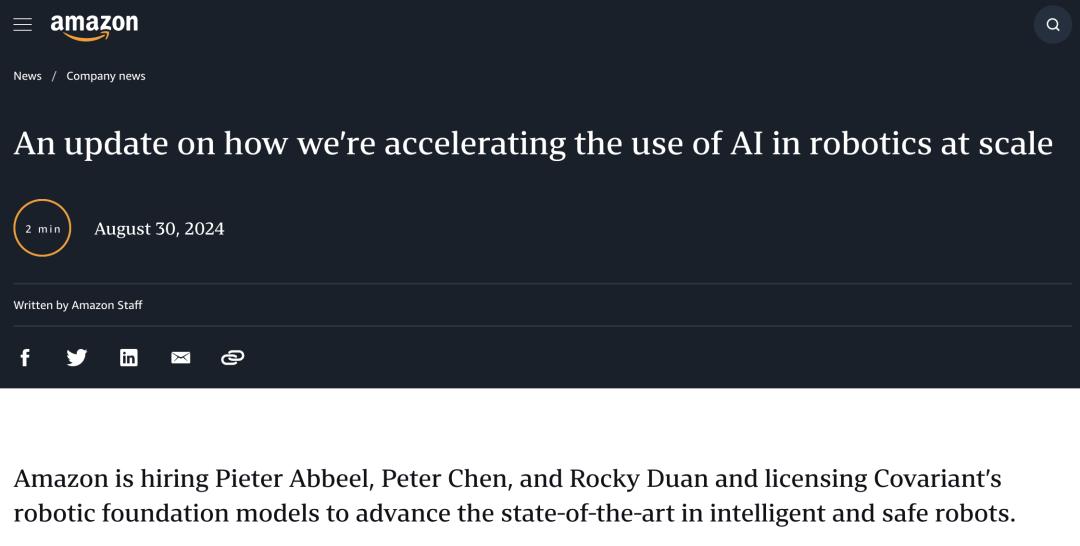Open the hamburger navigation menu
Image resolution: width=1080 pixels, height=546 pixels.
point(22,25)
